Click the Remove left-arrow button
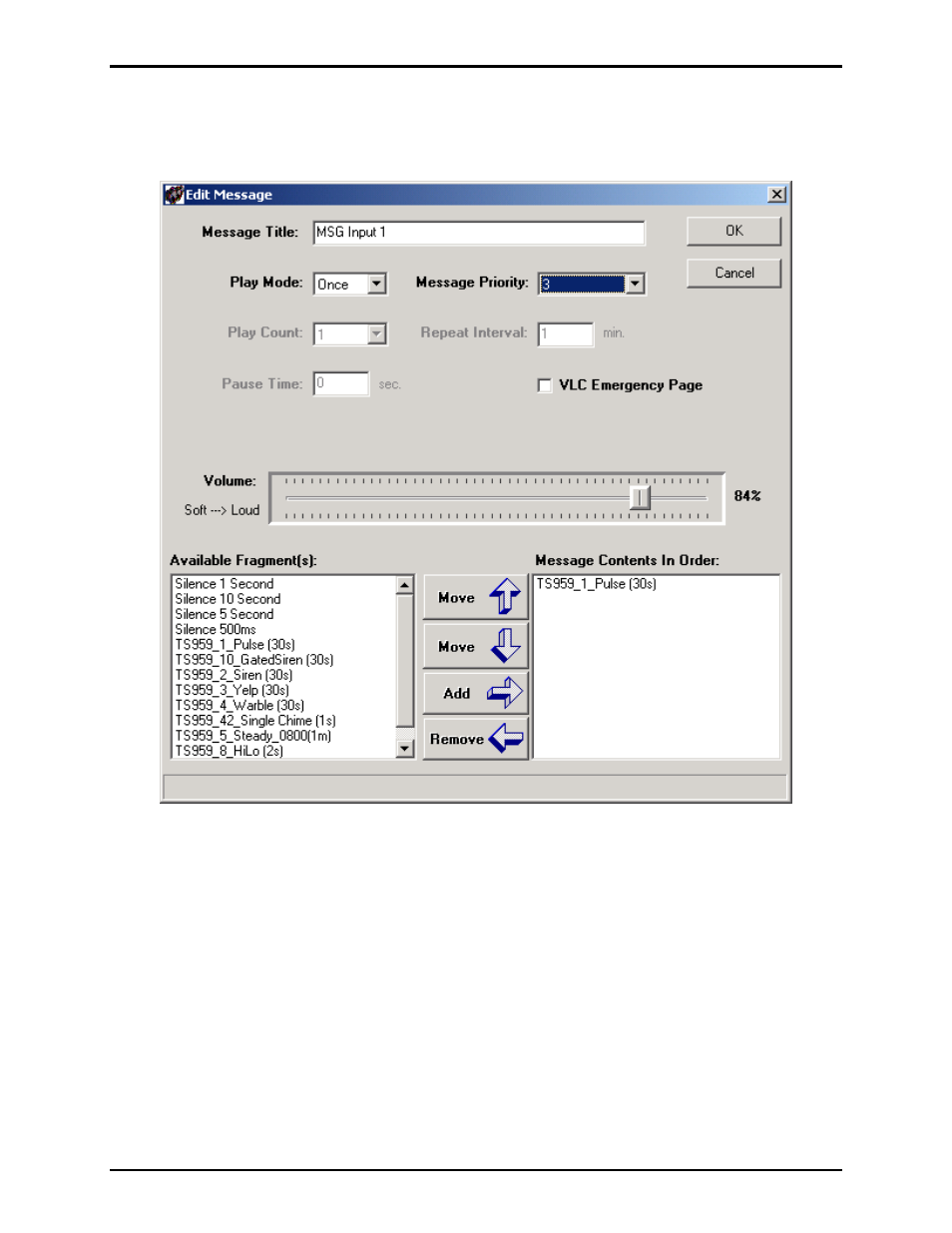Viewport: 952px width, 1233px height. tap(475, 739)
